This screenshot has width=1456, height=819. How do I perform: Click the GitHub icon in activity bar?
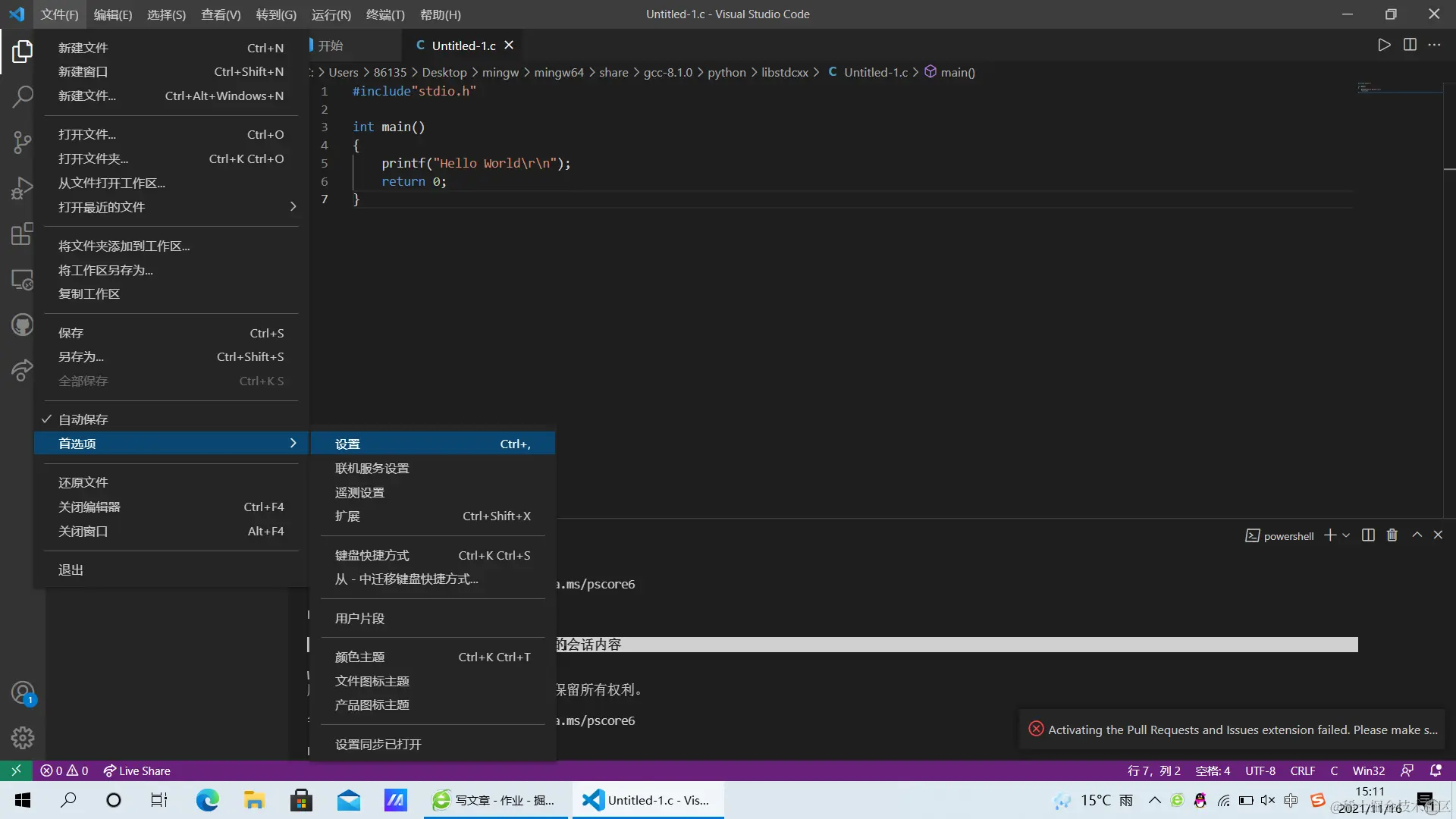pyautogui.click(x=22, y=325)
